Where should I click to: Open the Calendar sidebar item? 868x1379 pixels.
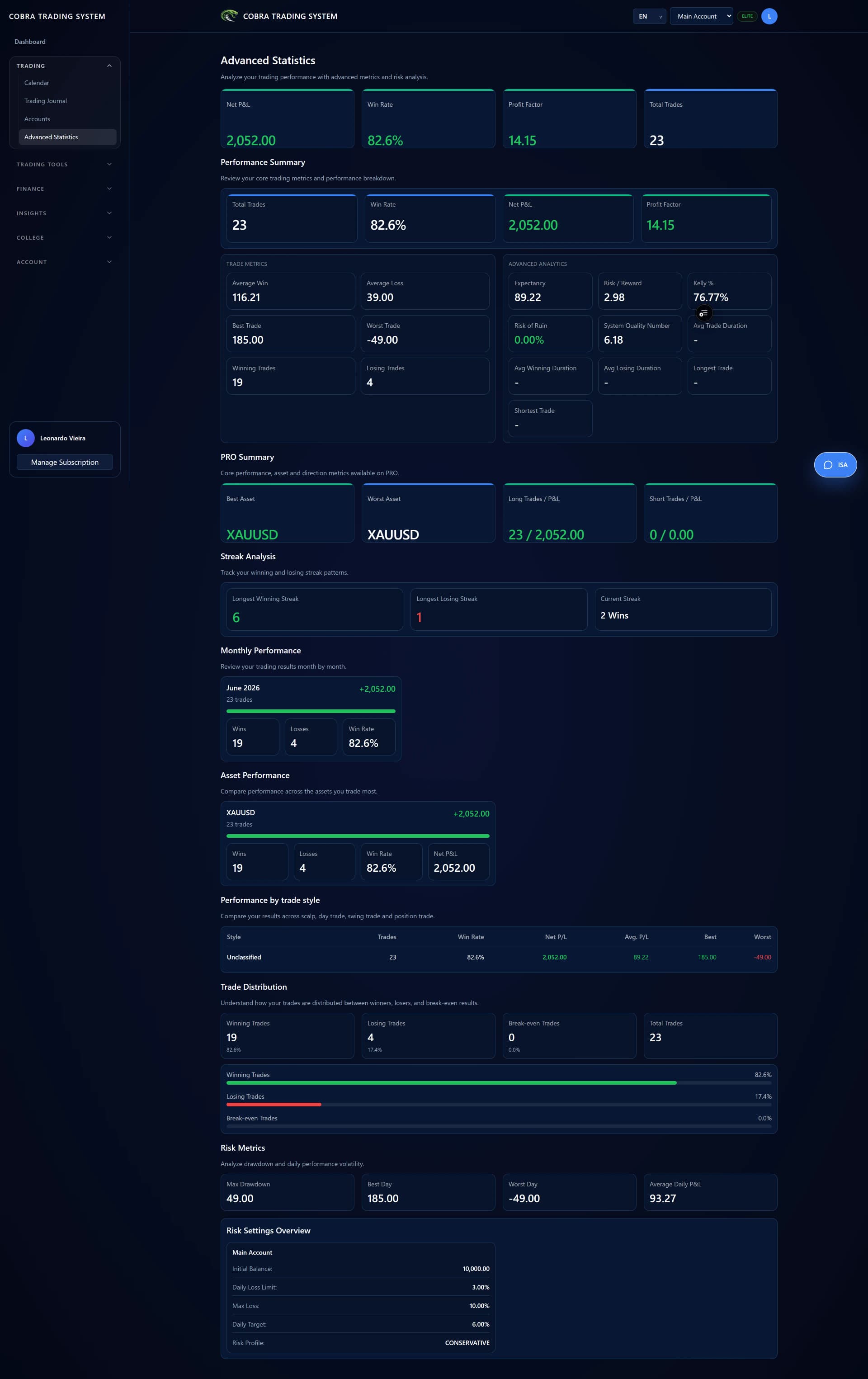(x=67, y=83)
